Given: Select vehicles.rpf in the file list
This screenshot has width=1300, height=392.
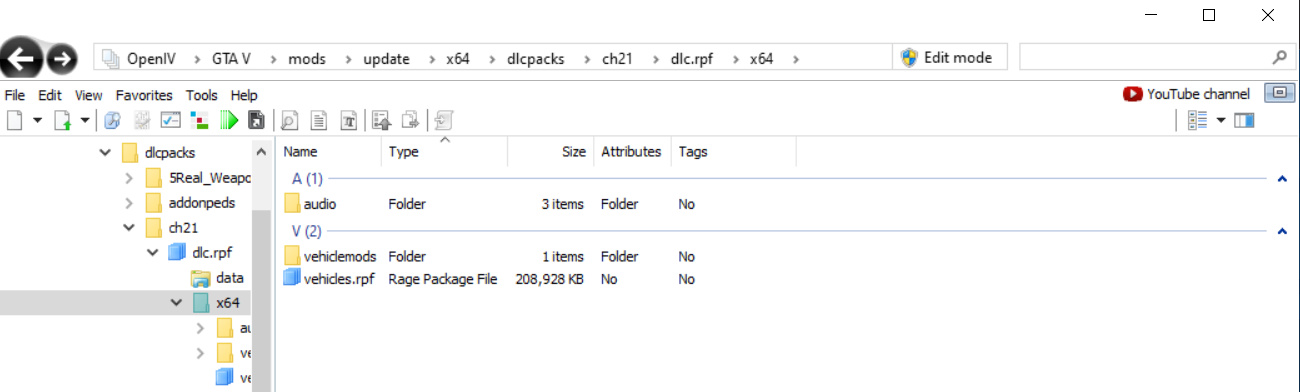Looking at the screenshot, I should 338,279.
